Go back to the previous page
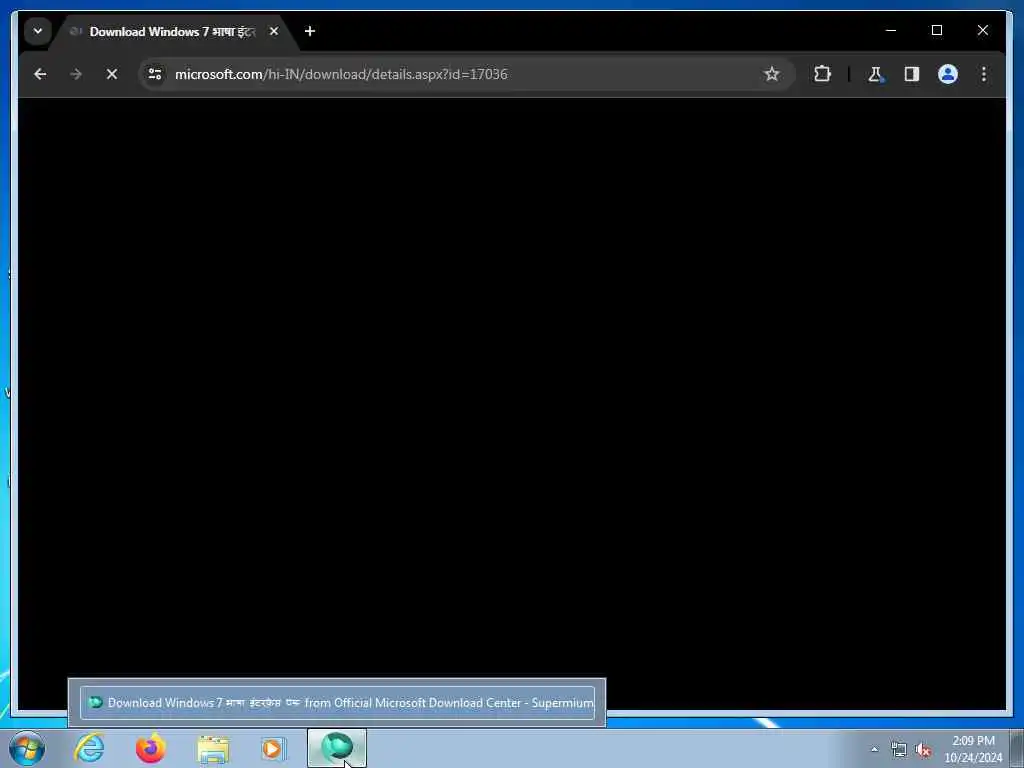Viewport: 1024px width, 768px height. pos(40,74)
